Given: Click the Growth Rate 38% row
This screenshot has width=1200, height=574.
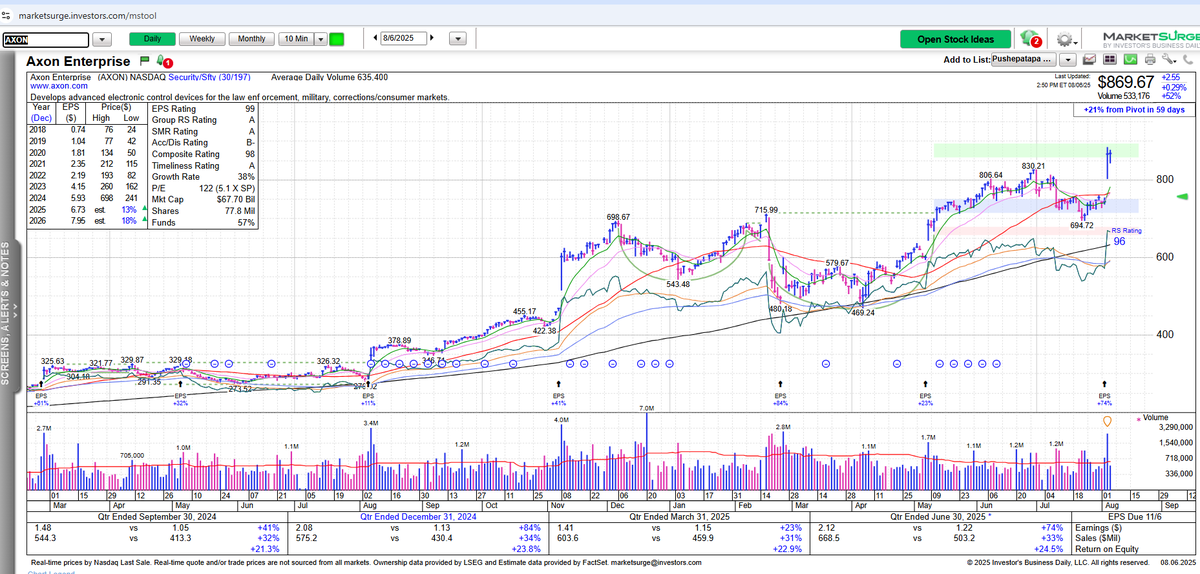Looking at the screenshot, I should 203,177.
